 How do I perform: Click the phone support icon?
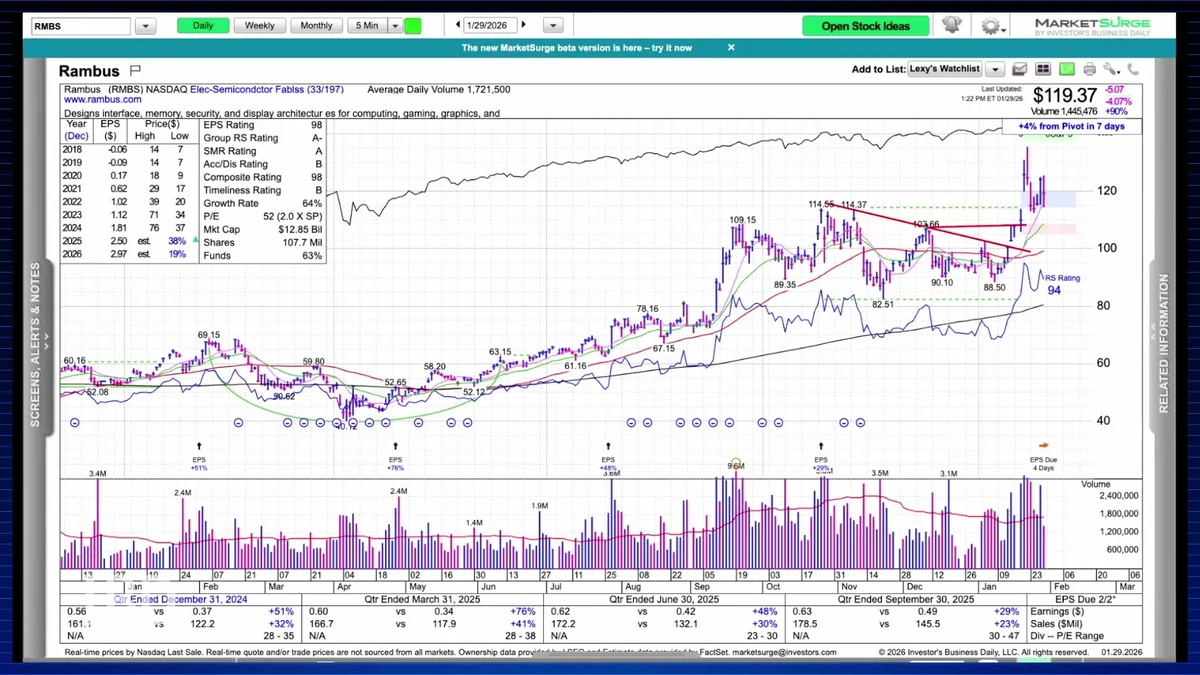[x=1133, y=70]
